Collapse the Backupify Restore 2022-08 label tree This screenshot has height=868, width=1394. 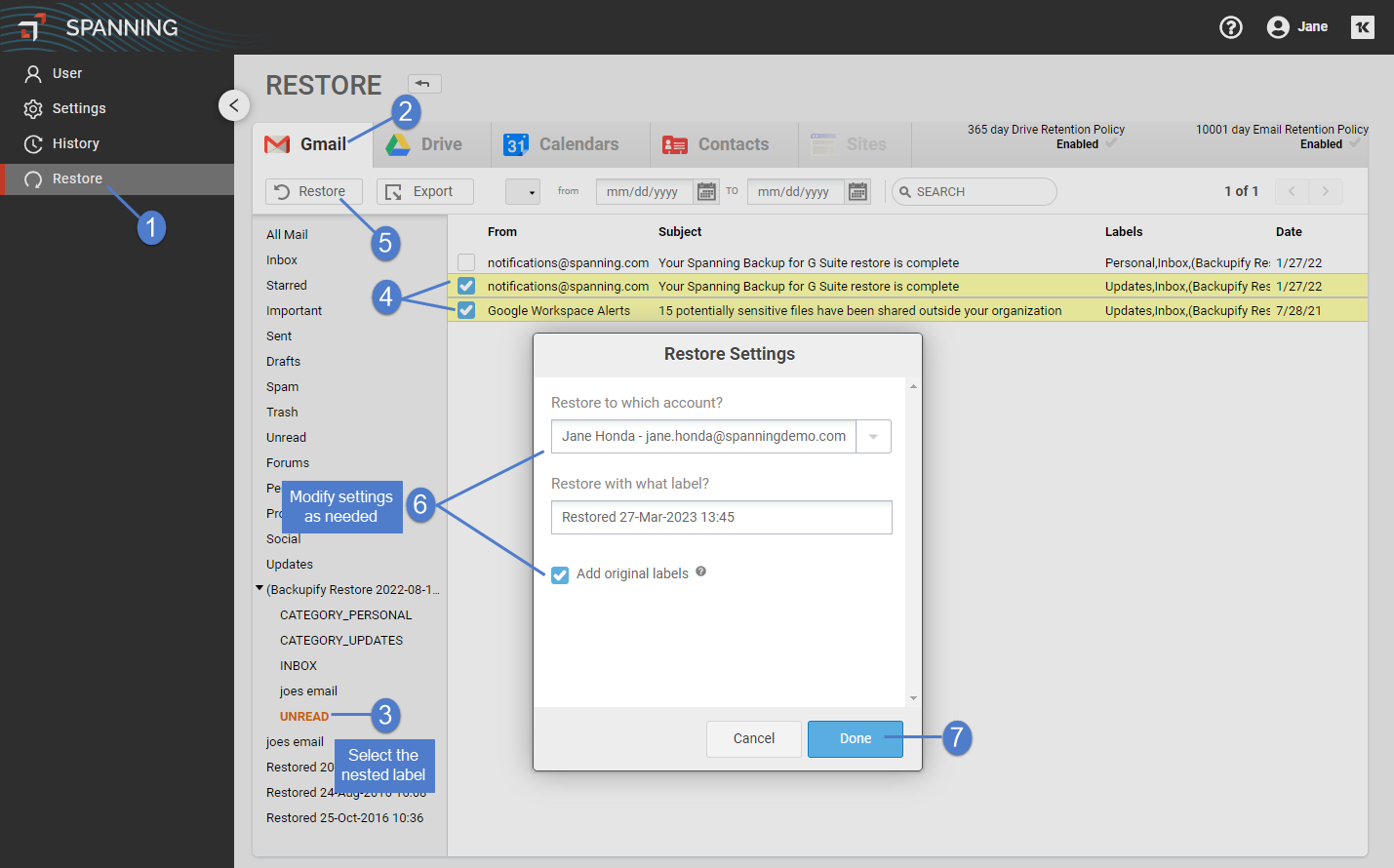click(x=259, y=588)
